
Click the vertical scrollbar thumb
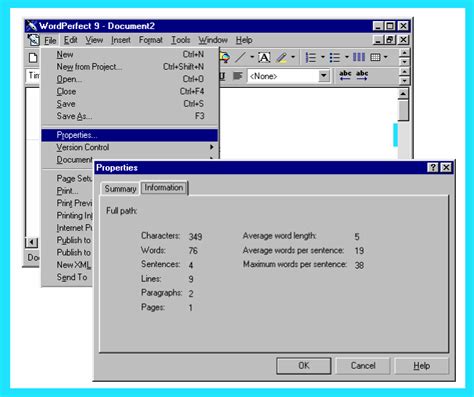pos(403,110)
